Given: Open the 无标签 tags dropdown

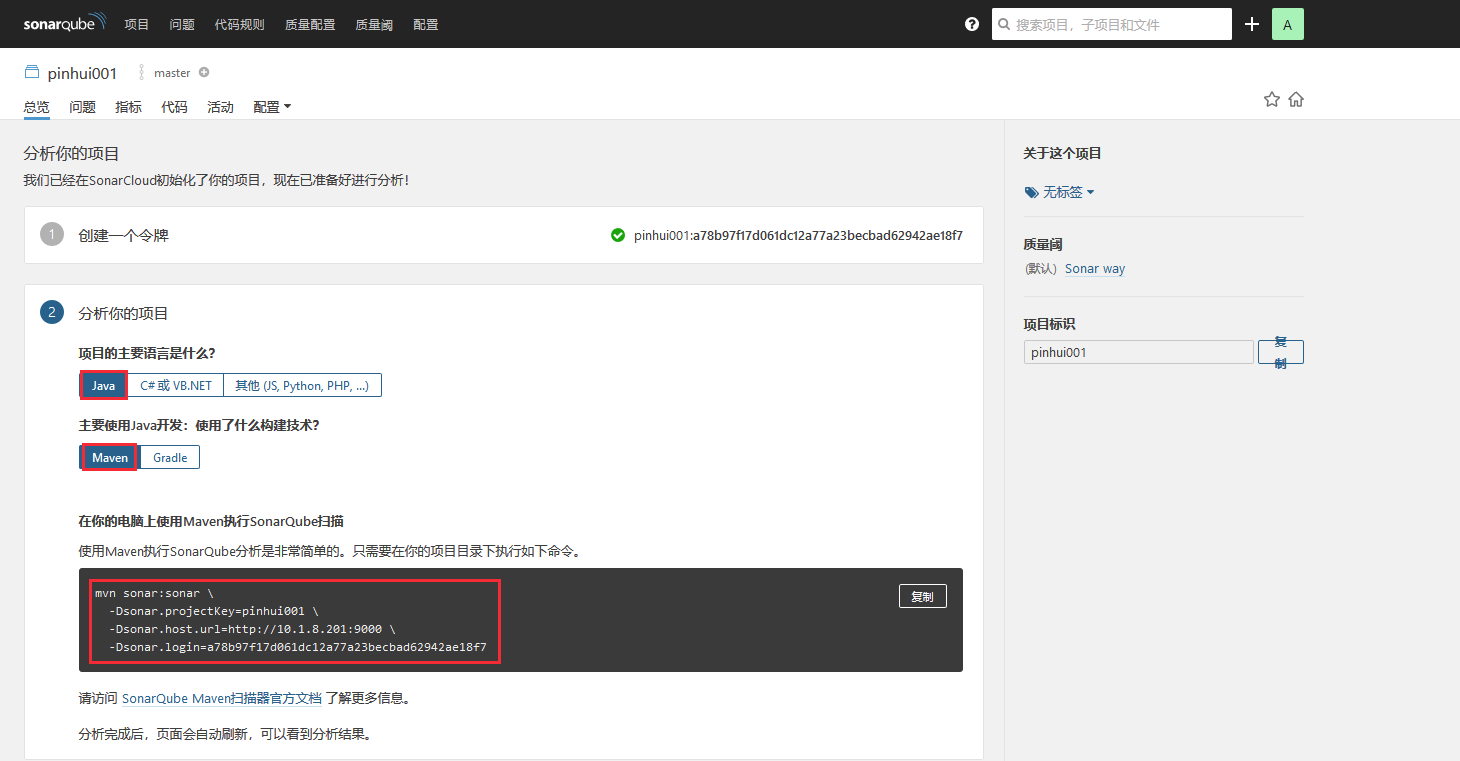Looking at the screenshot, I should tap(1068, 192).
